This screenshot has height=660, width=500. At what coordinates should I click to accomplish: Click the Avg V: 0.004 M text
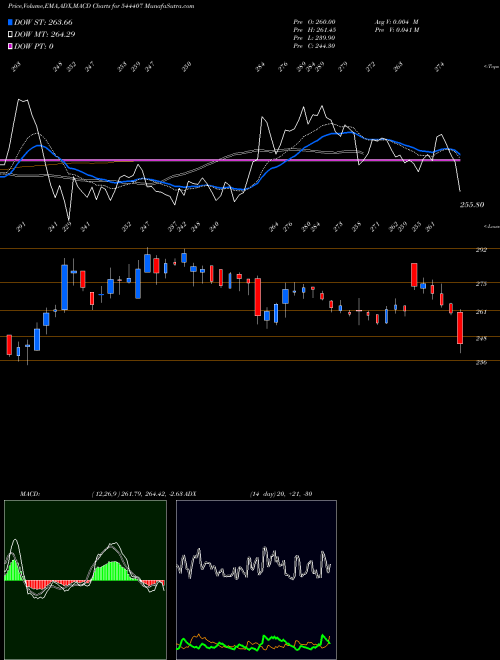click(396, 22)
